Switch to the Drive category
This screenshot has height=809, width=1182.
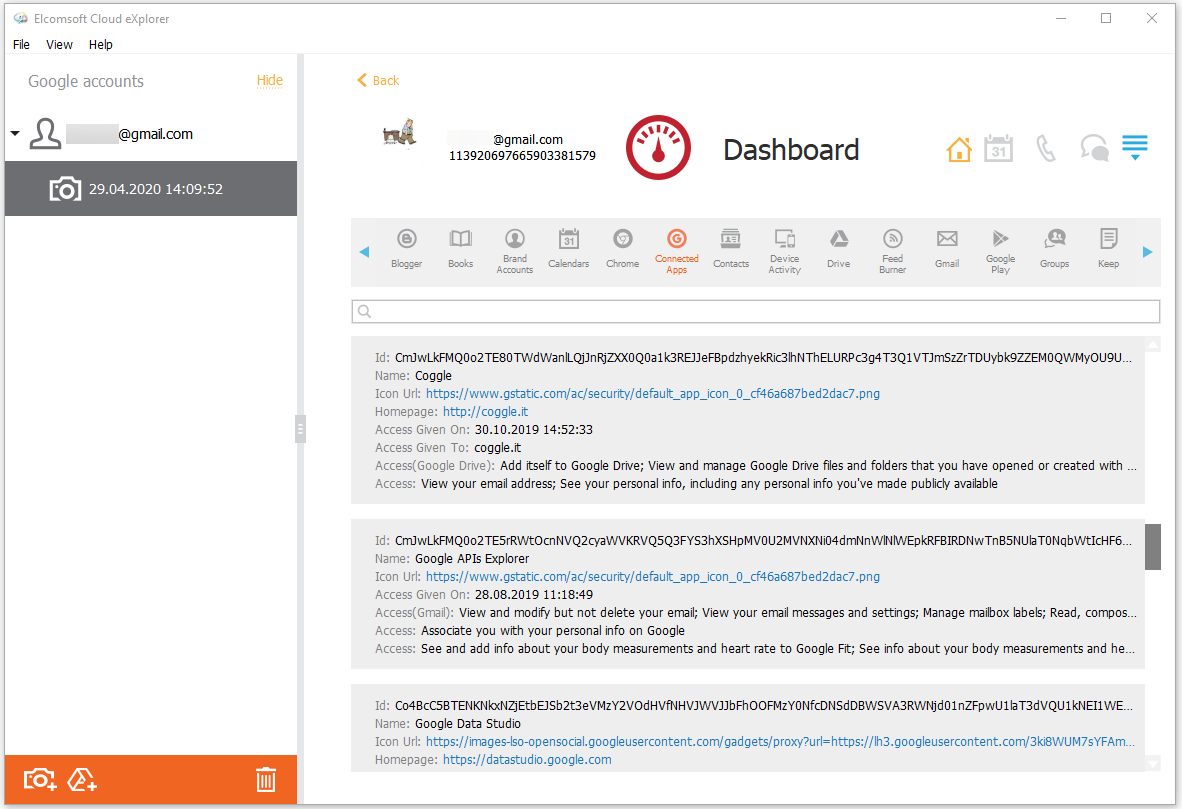point(838,250)
